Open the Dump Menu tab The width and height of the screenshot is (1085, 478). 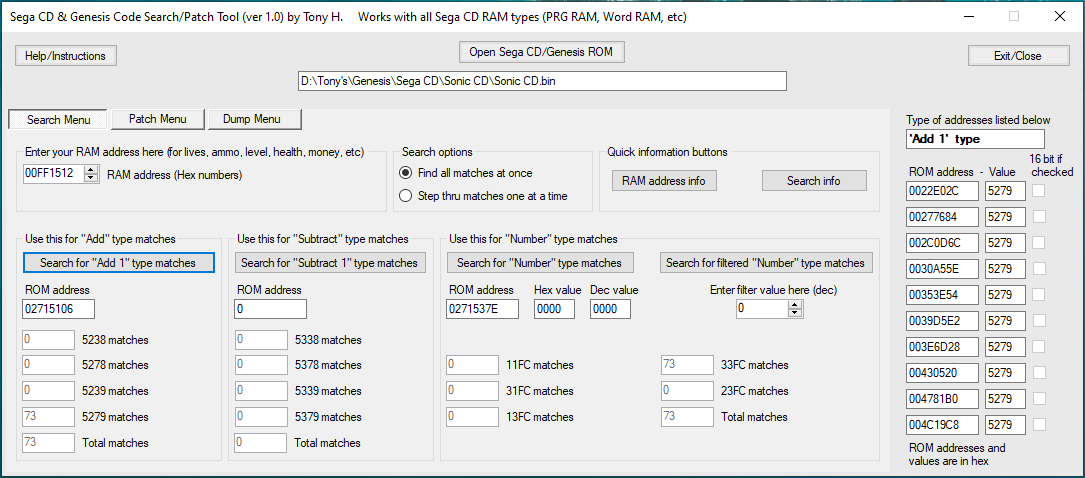tap(254, 119)
